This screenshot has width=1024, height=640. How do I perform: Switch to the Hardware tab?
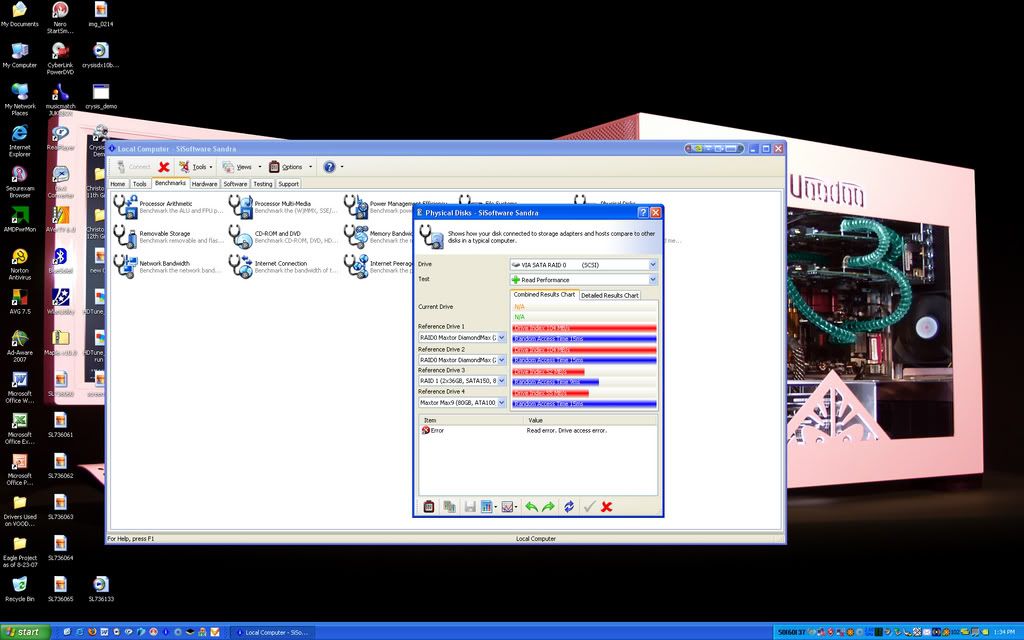[x=204, y=184]
